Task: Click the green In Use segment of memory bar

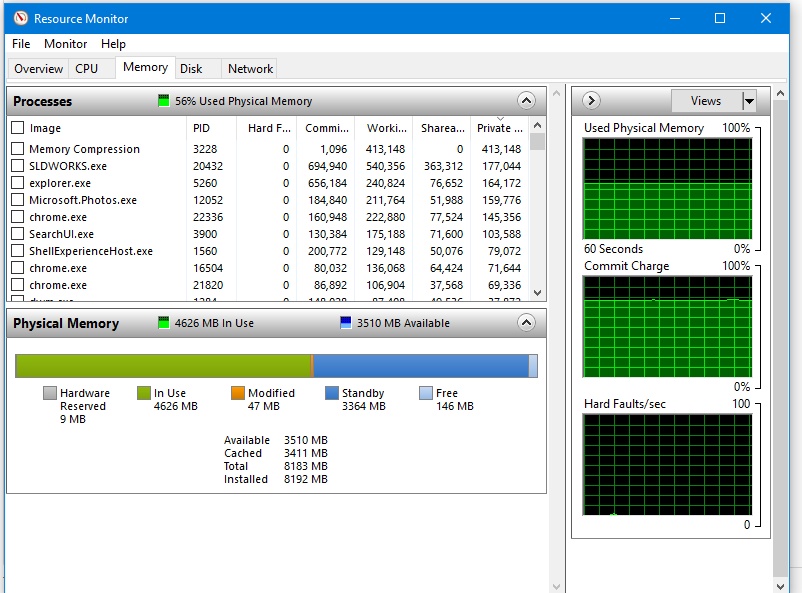Action: click(x=163, y=366)
